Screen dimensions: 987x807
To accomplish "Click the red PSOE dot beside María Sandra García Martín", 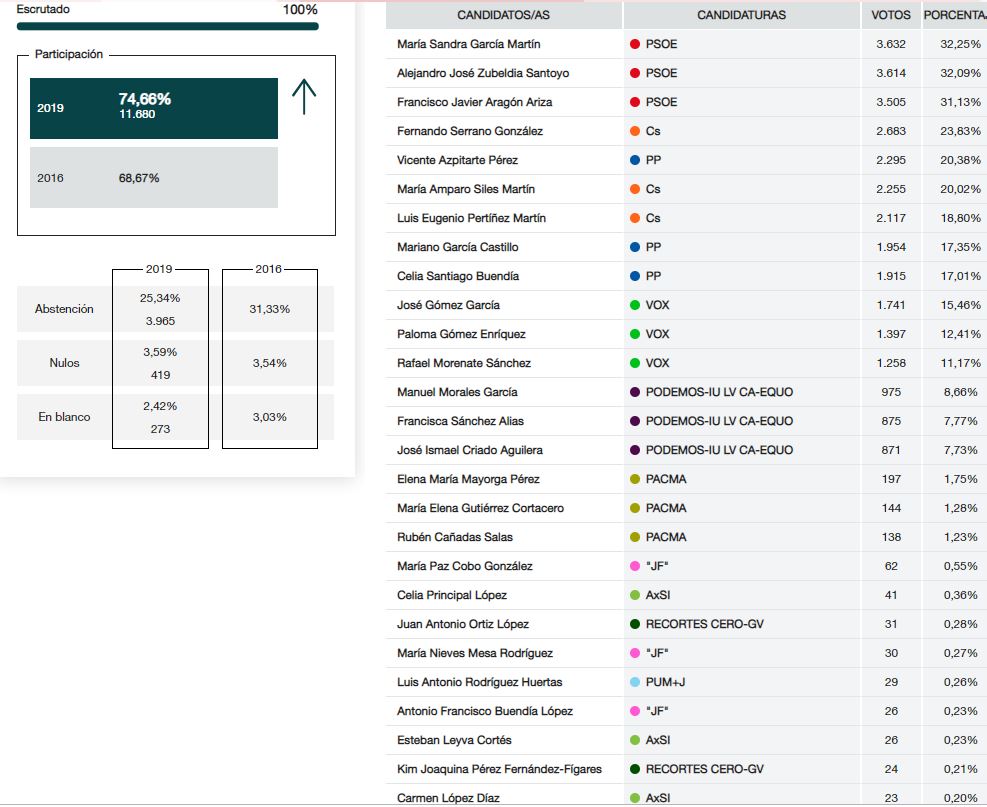I will [x=635, y=44].
